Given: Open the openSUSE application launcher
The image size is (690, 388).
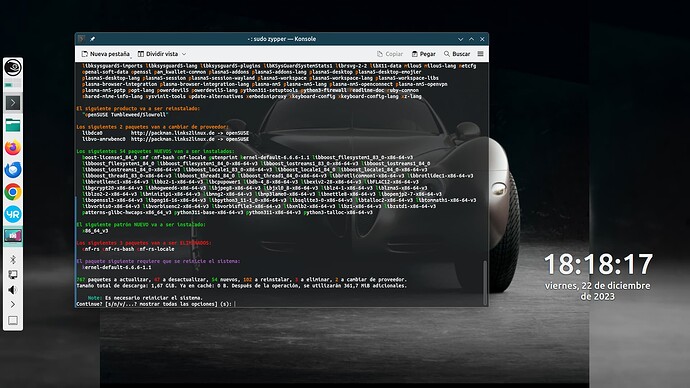Looking at the screenshot, I should click(13, 67).
